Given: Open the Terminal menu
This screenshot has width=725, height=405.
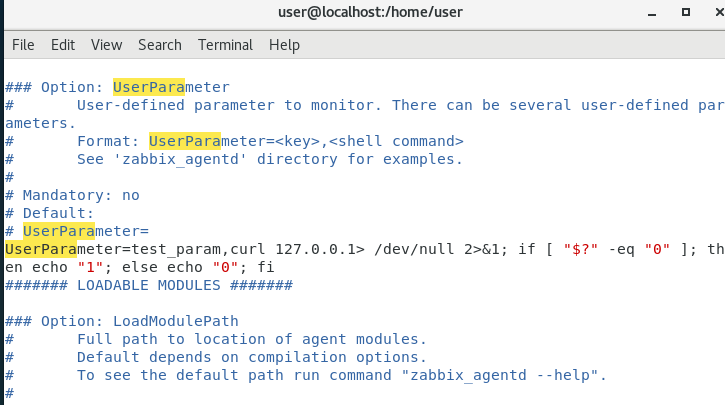Looking at the screenshot, I should [x=225, y=45].
